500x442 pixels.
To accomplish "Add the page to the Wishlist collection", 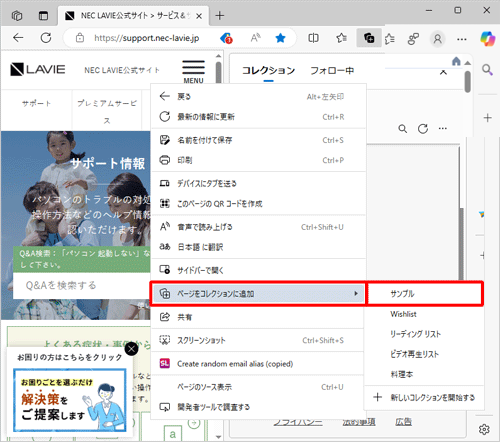I will [424, 314].
